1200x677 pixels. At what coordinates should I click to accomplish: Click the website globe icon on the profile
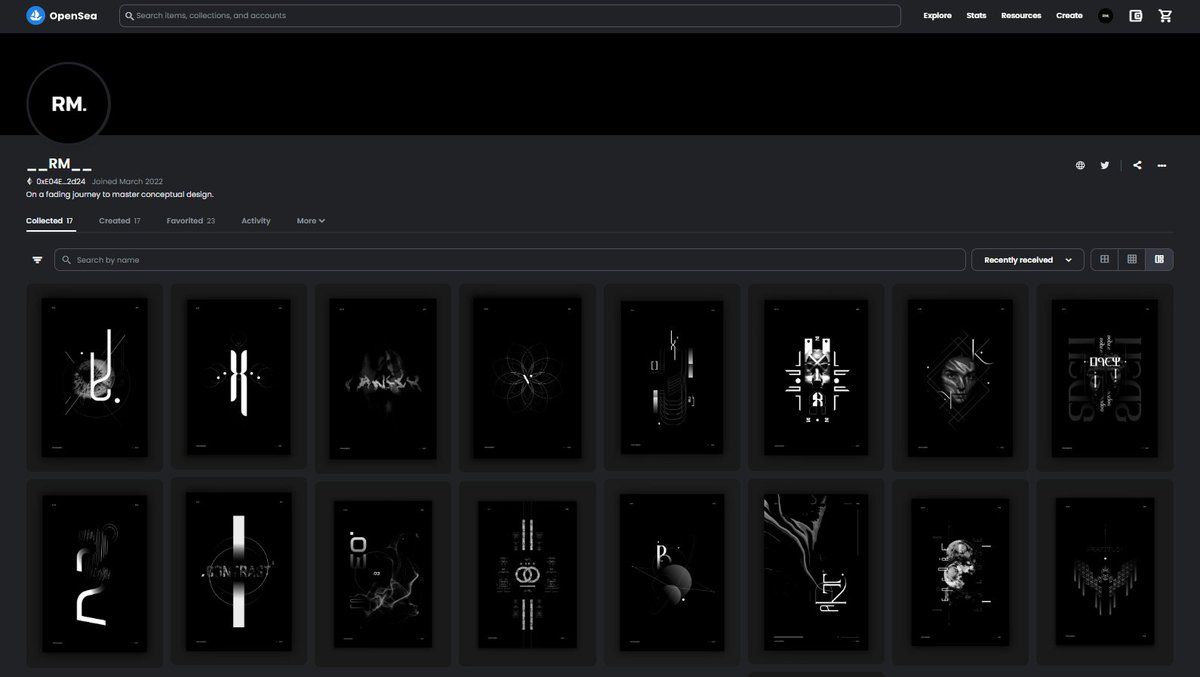click(x=1080, y=165)
